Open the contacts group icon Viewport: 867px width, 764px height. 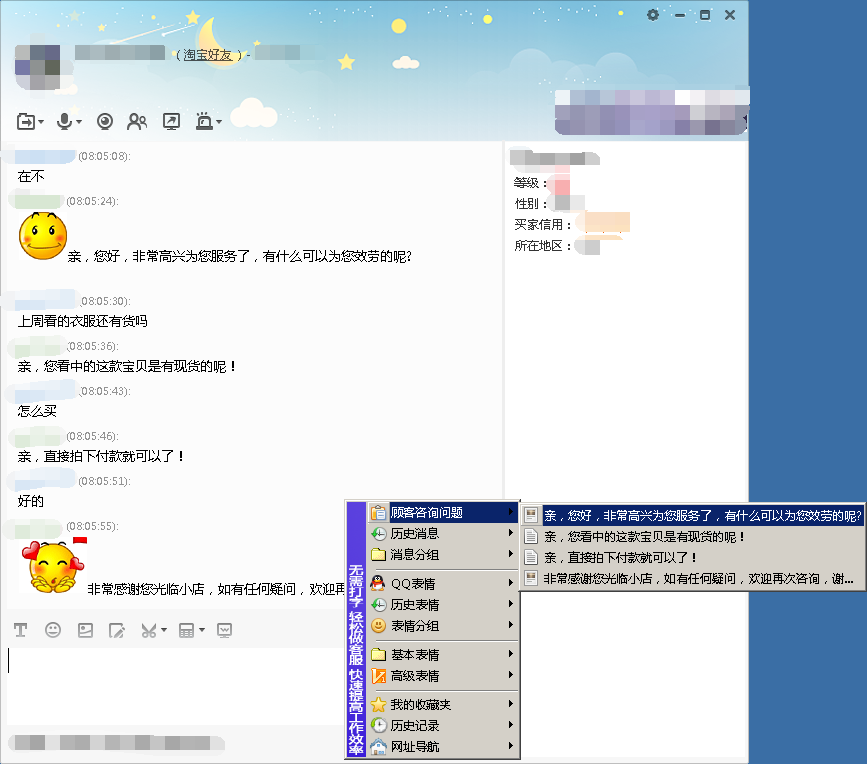point(137,120)
